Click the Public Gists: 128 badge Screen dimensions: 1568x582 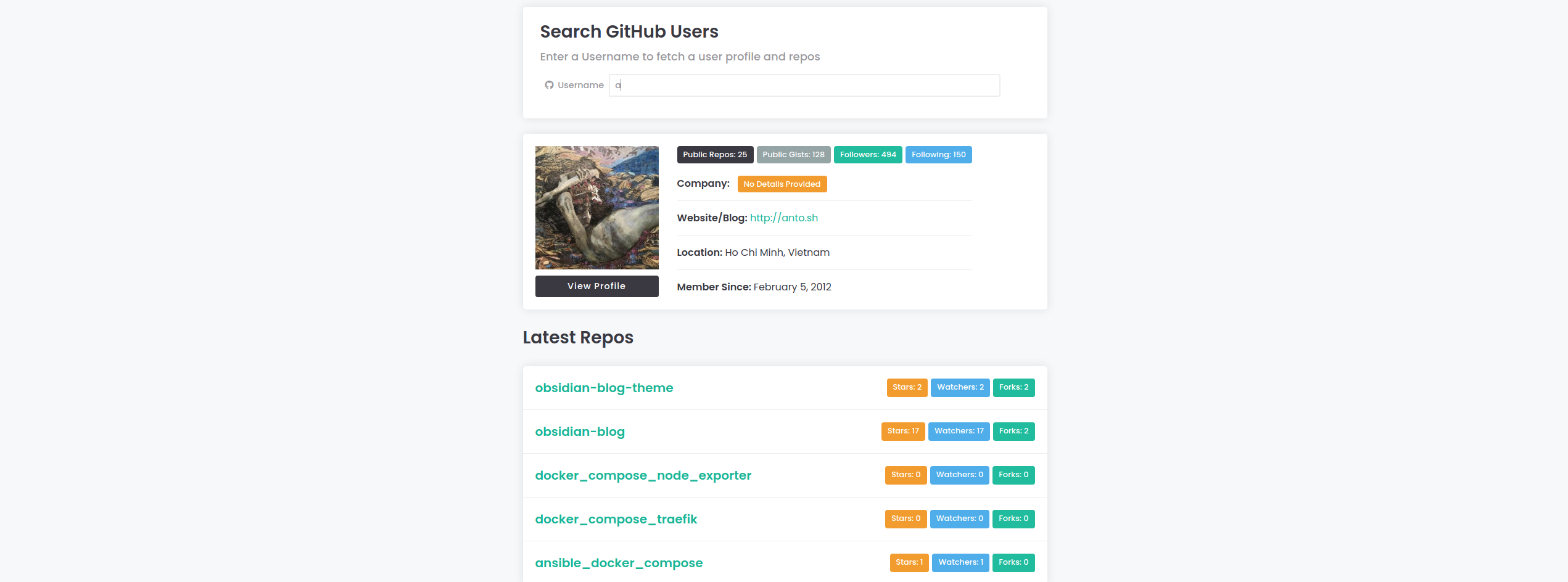click(793, 155)
